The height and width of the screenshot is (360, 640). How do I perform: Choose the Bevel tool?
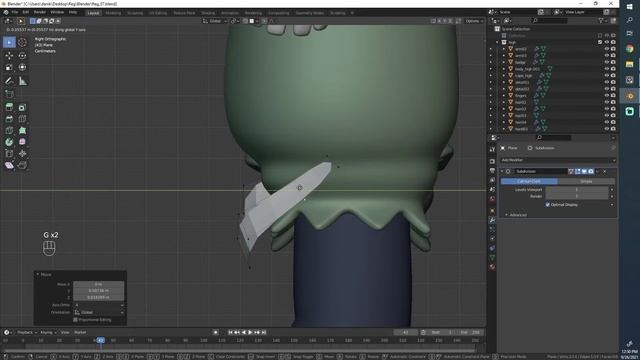coord(9,119)
